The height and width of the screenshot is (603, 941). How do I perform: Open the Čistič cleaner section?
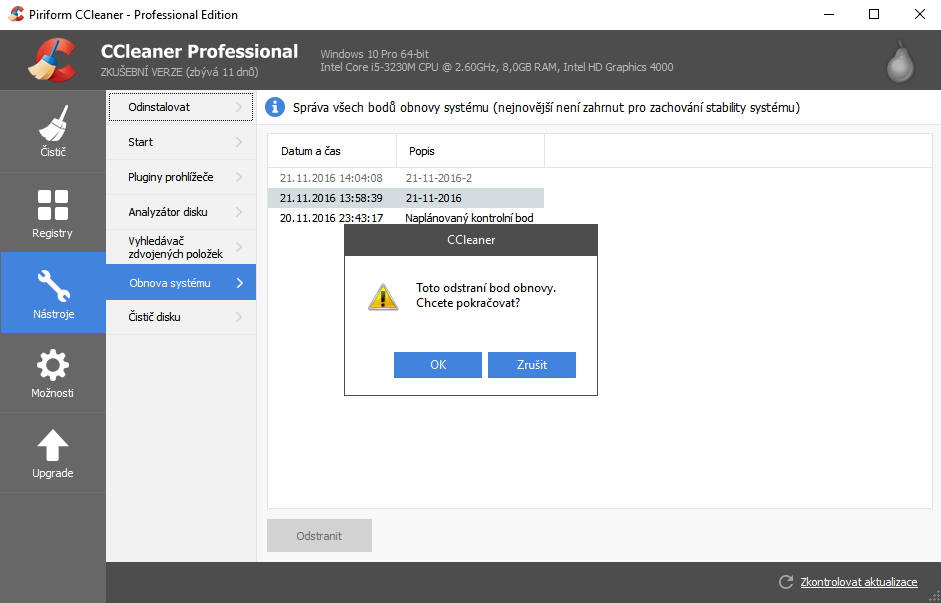coord(53,131)
